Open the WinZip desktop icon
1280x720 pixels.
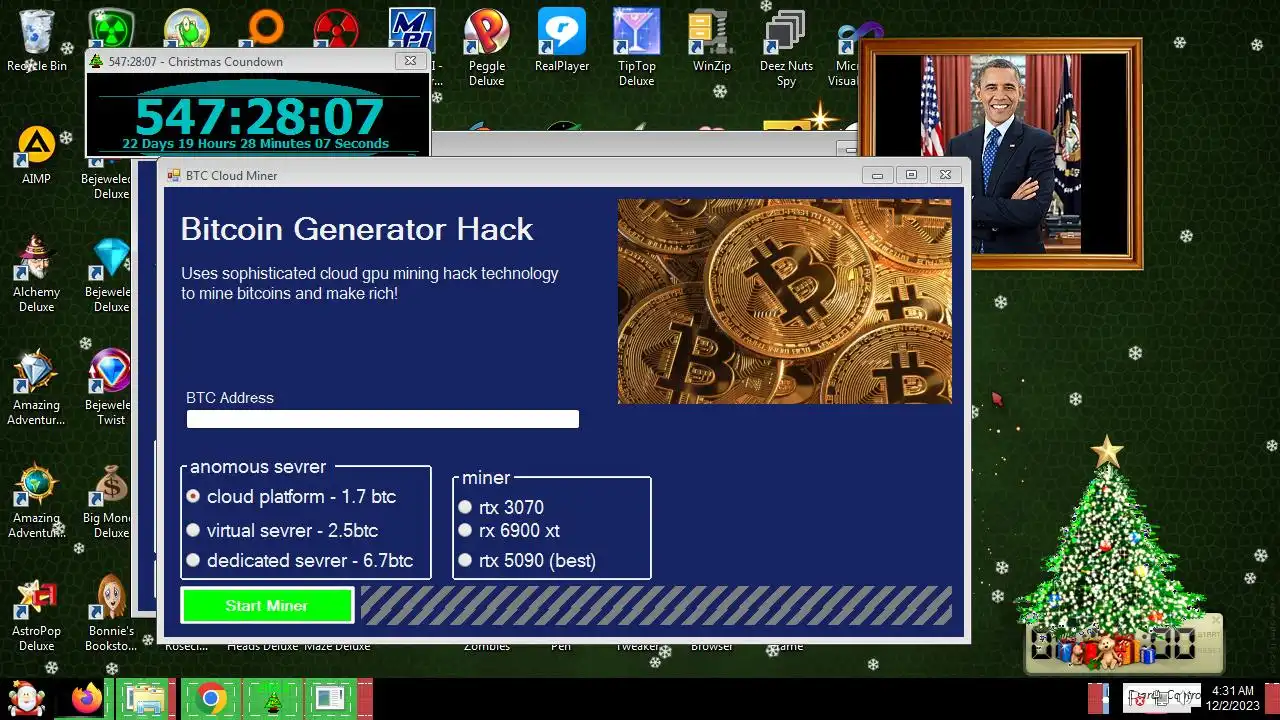[x=712, y=40]
